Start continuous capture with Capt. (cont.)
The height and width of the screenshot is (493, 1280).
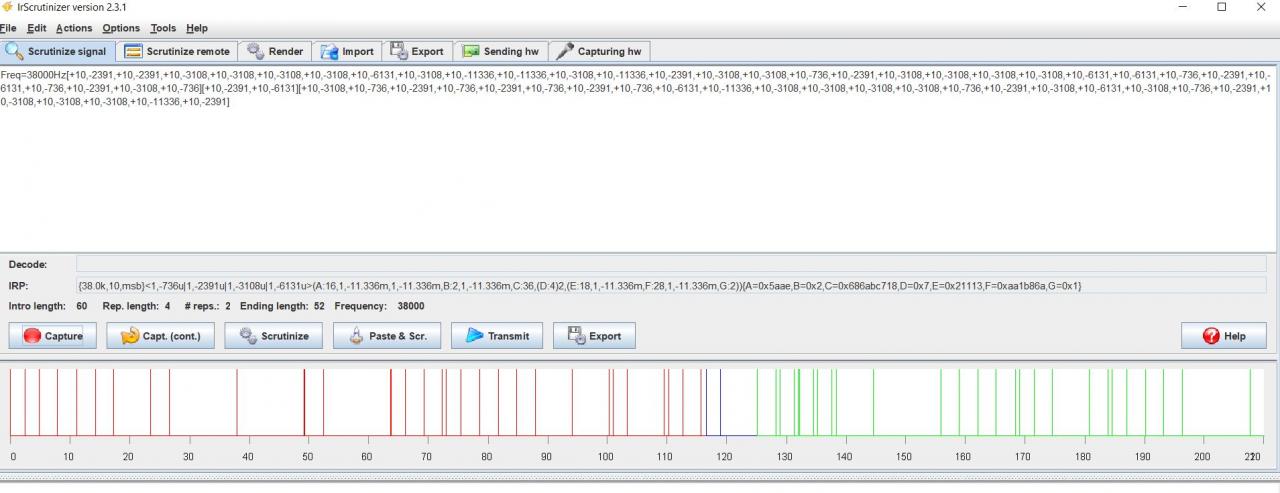point(160,336)
